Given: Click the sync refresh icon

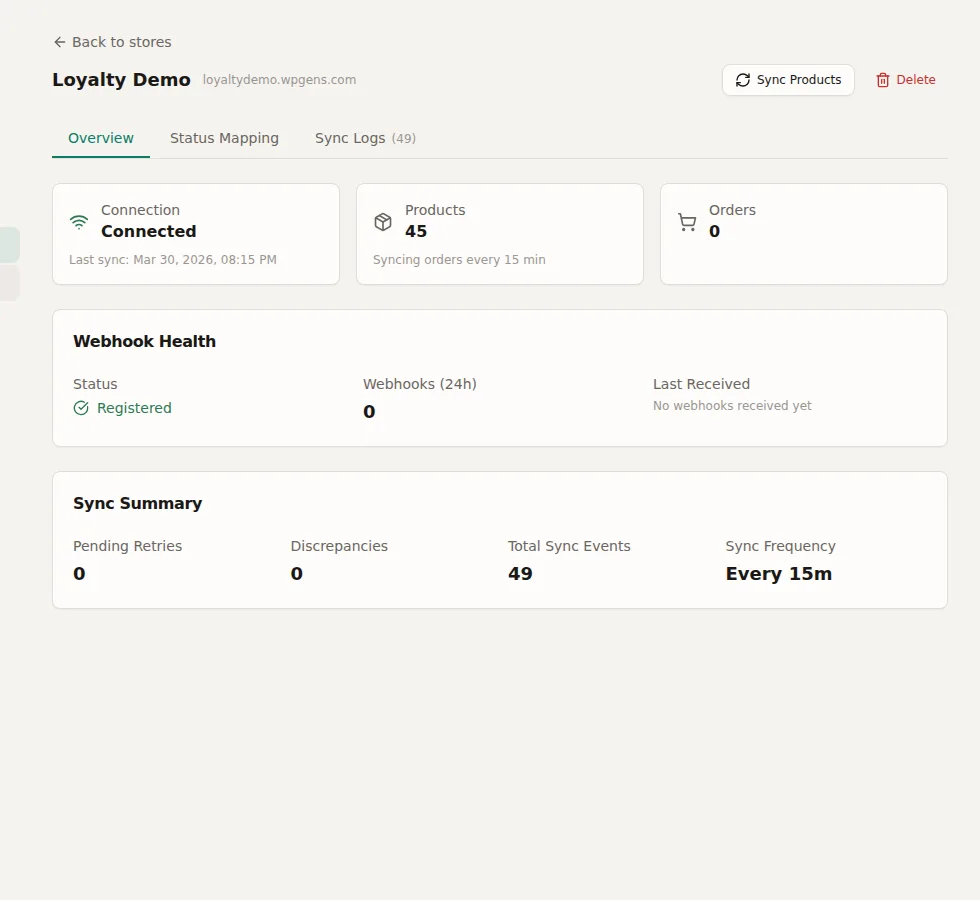Looking at the screenshot, I should tap(742, 80).
